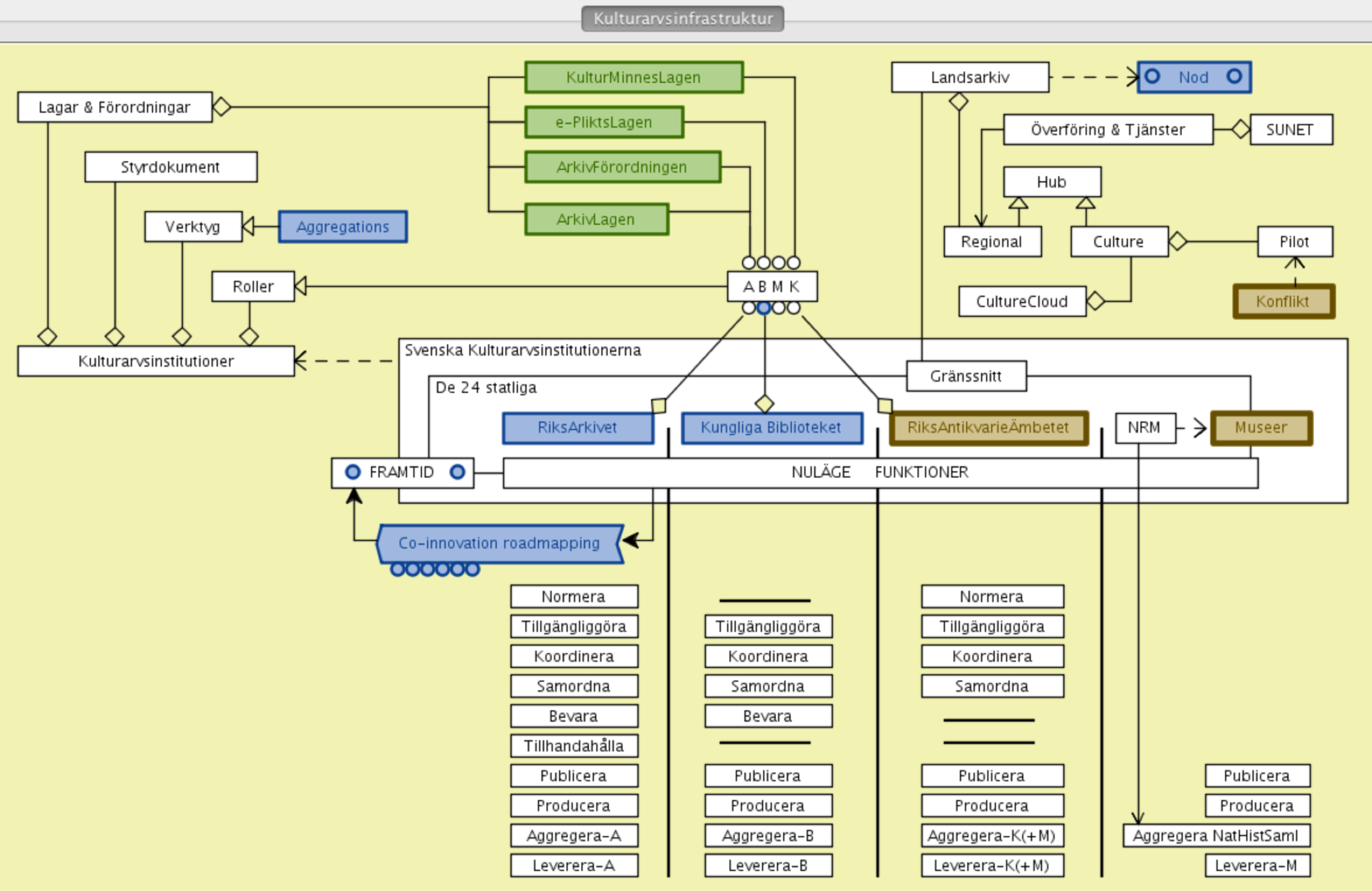Click diamond connector next to CultureCloud
1372x891 pixels.
[1095, 300]
